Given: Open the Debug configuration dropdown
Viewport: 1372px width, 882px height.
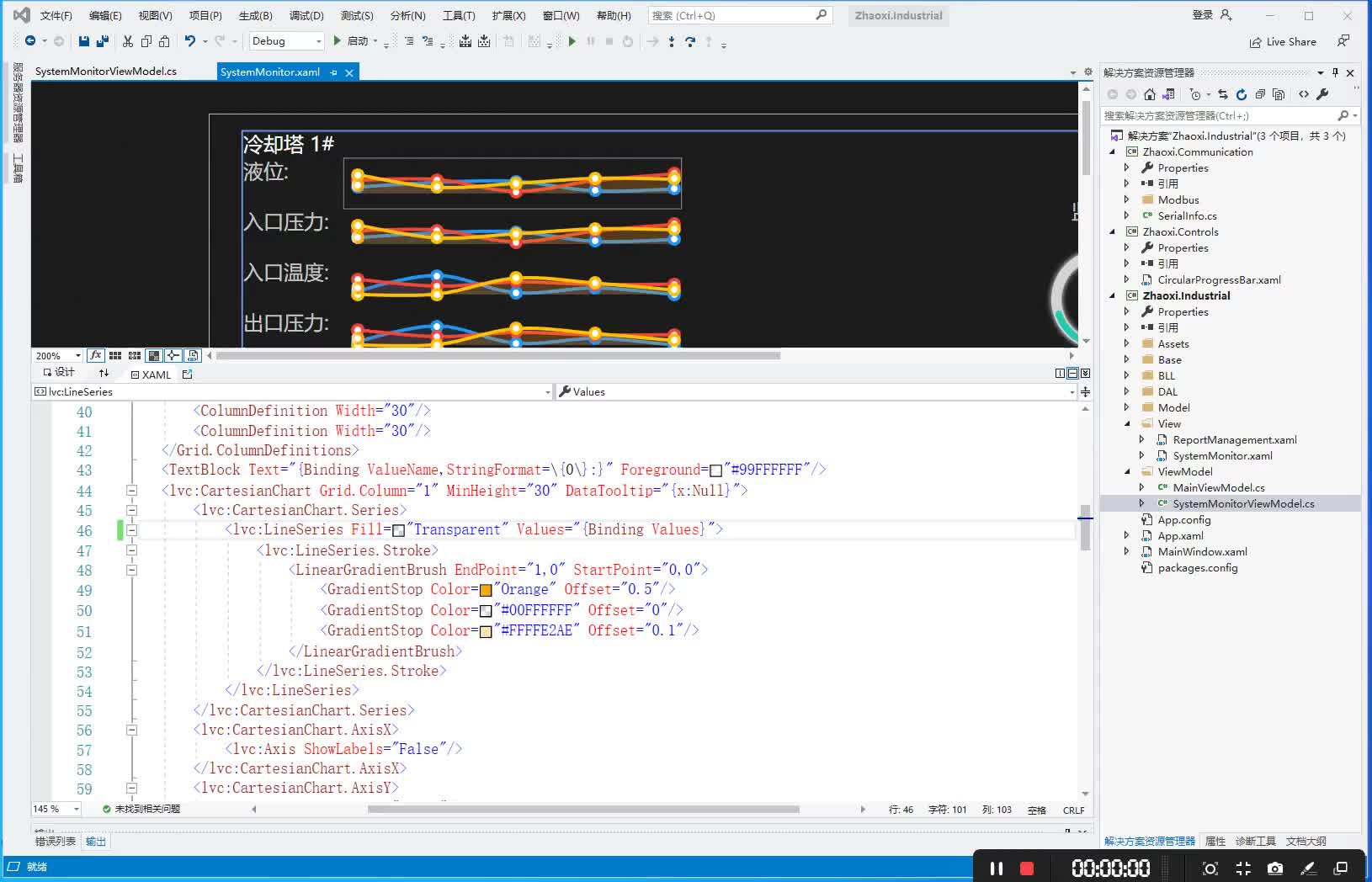Looking at the screenshot, I should pyautogui.click(x=286, y=40).
